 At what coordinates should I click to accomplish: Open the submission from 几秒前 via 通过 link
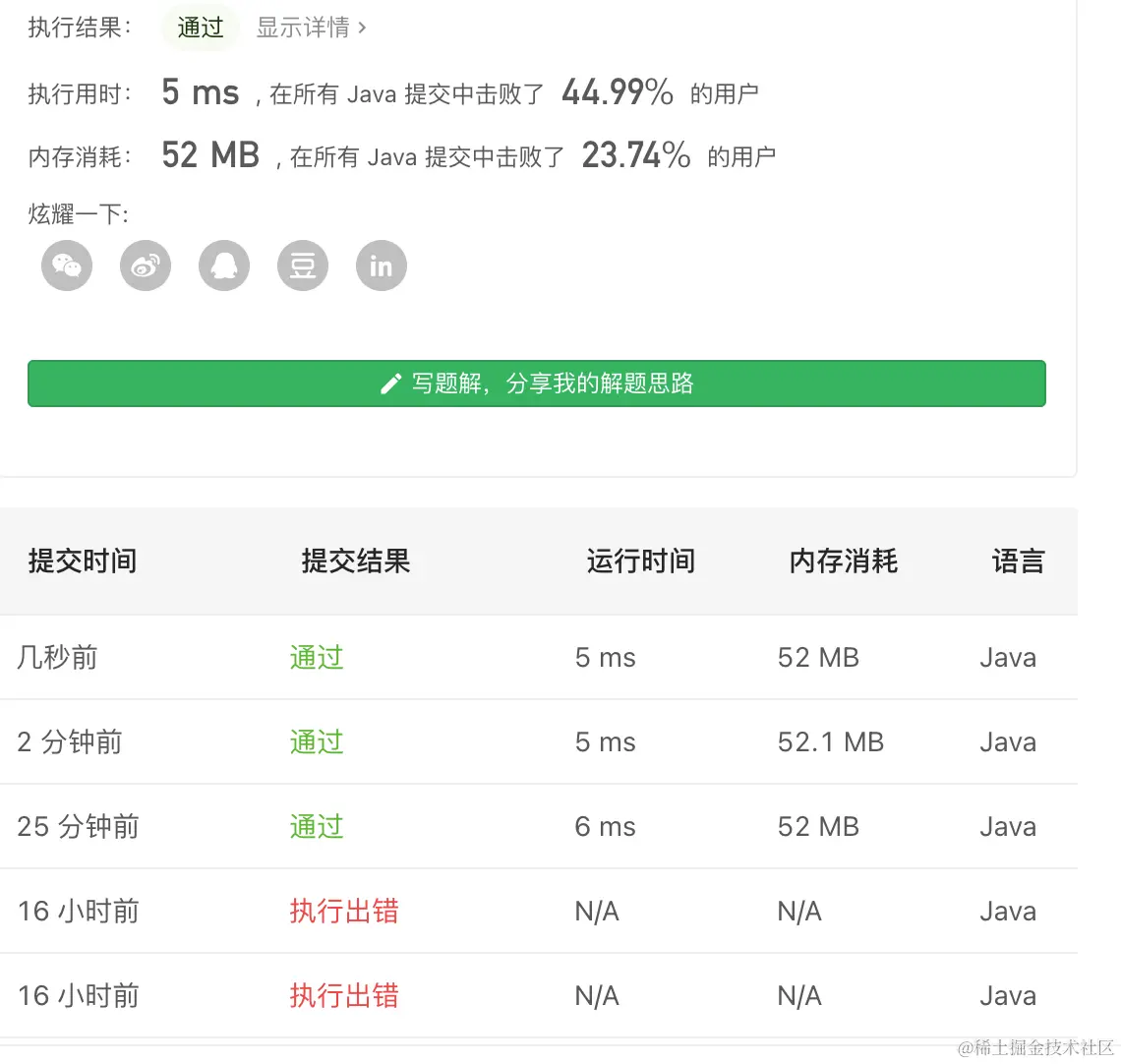point(316,657)
